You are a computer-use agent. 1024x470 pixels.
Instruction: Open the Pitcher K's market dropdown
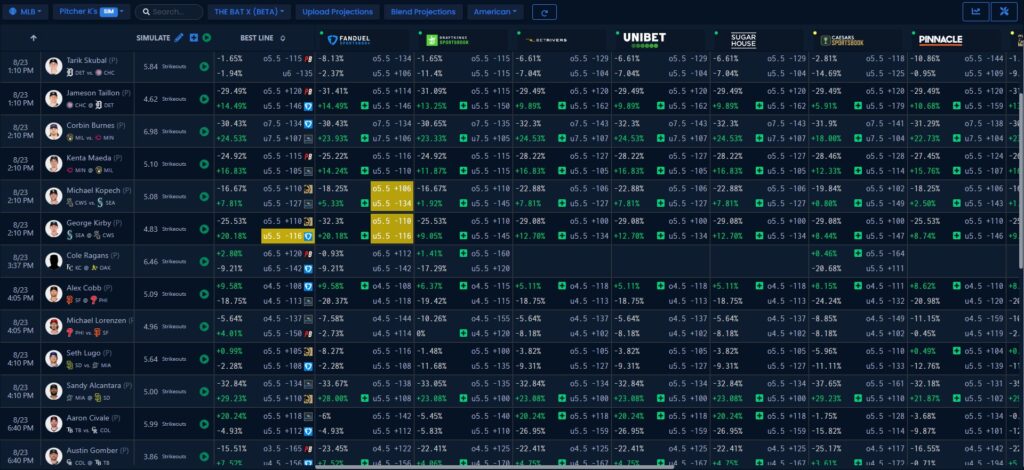point(91,12)
